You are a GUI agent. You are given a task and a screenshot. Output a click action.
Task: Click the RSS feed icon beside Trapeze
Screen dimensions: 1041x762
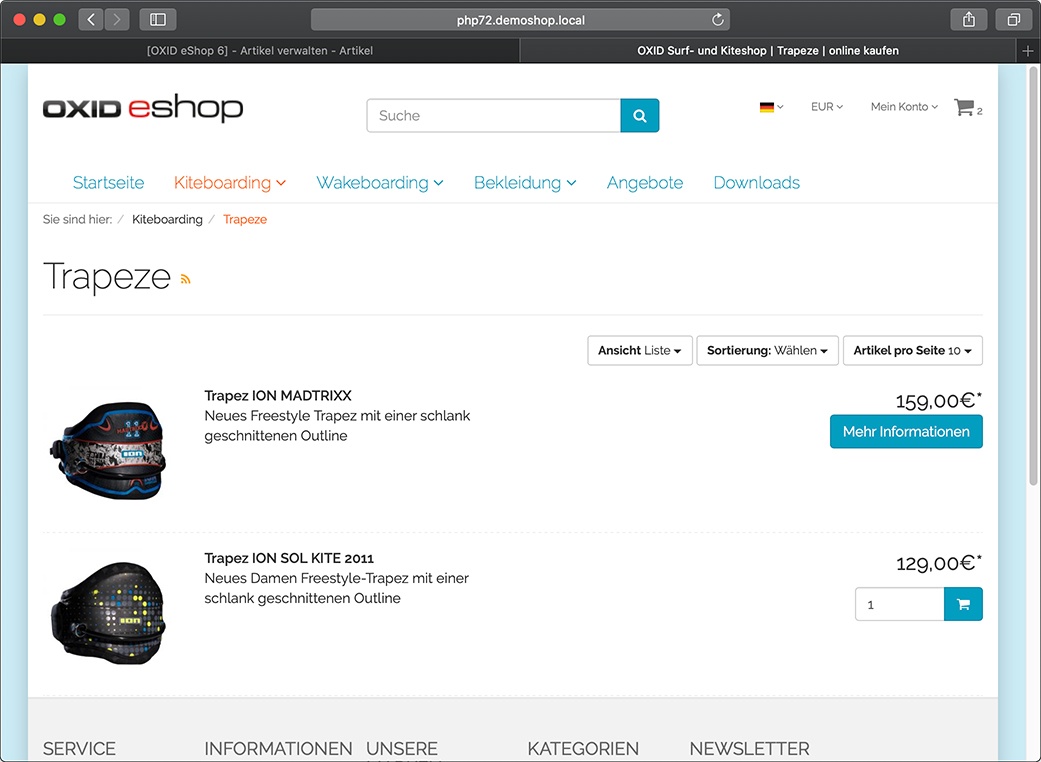[185, 279]
